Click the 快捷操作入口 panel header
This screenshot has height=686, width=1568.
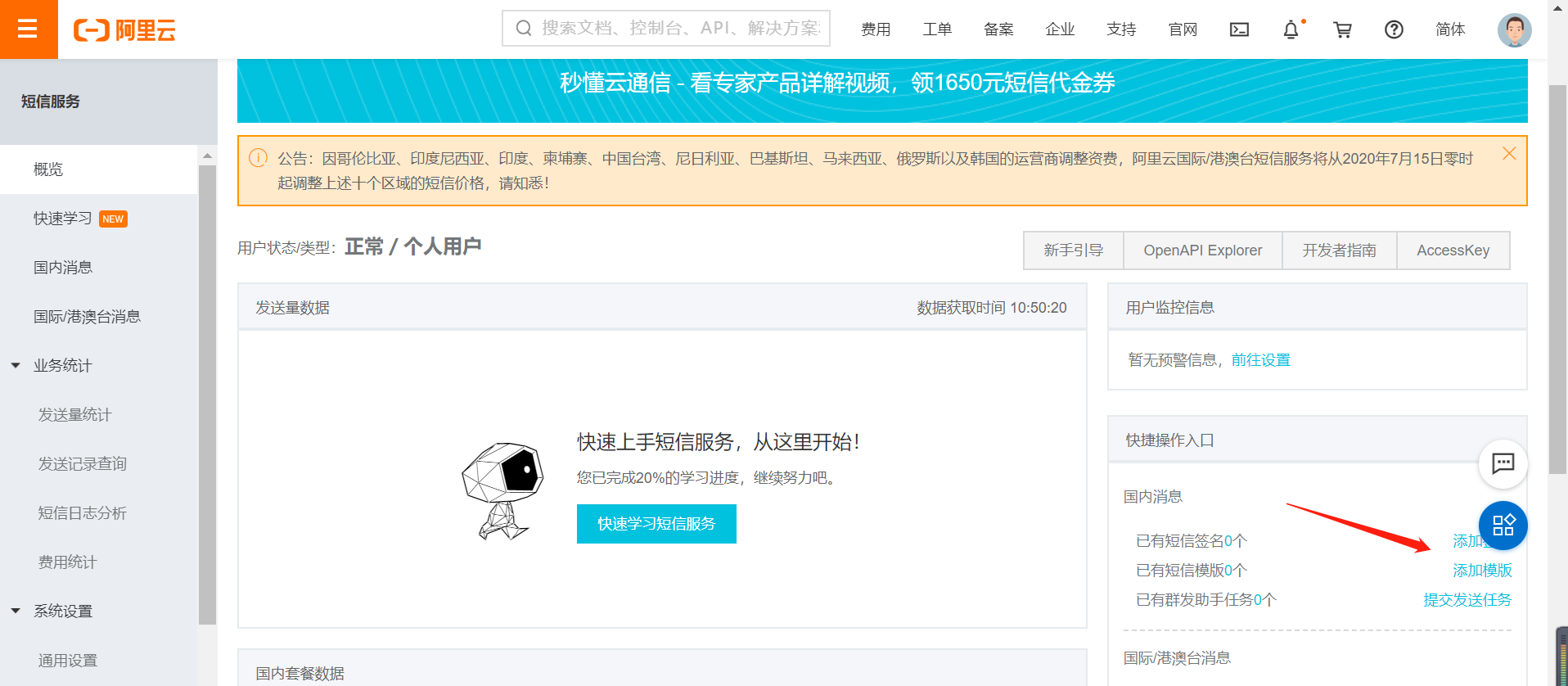(1317, 440)
